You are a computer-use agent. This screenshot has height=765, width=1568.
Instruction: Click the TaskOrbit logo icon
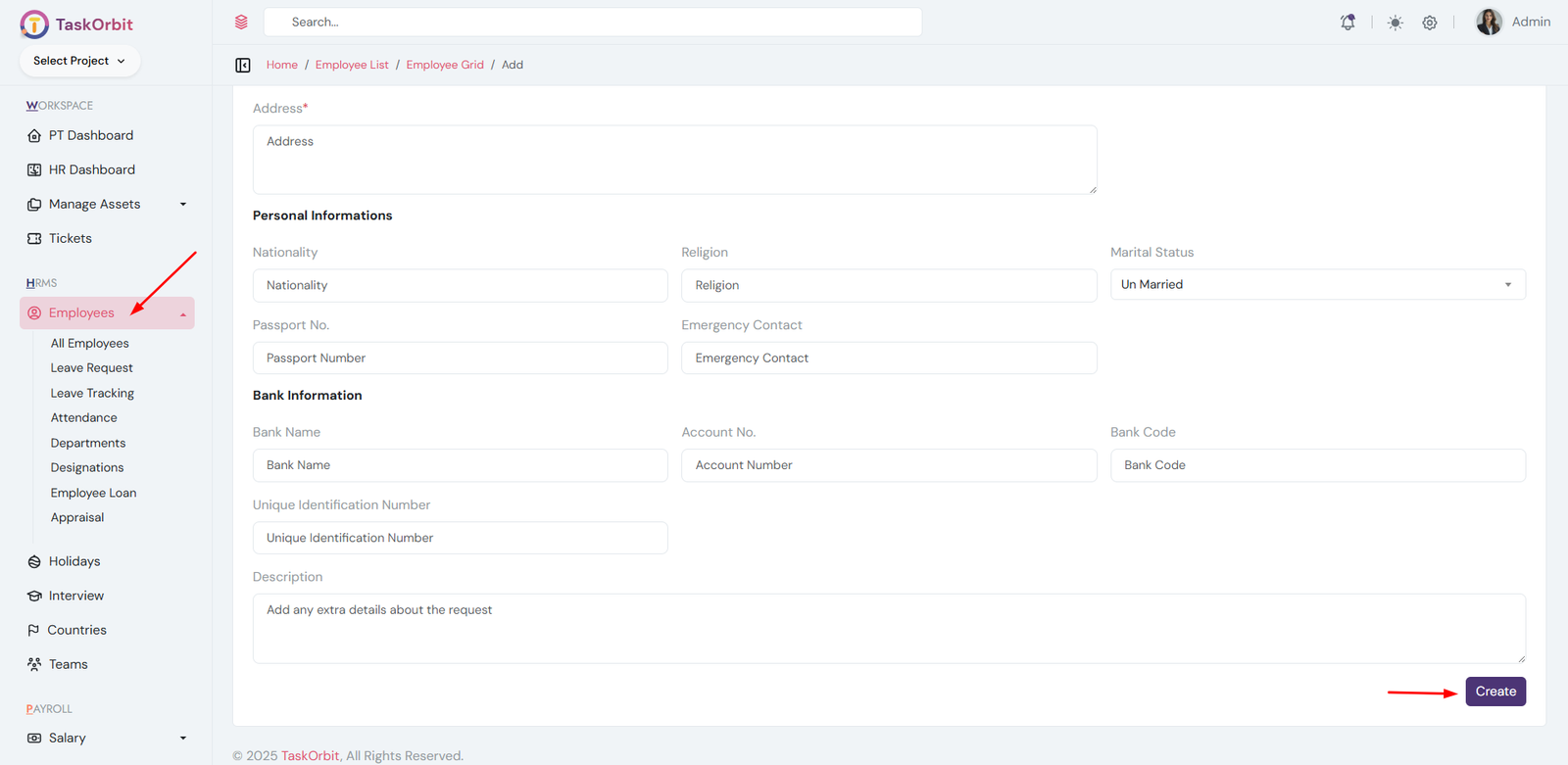(34, 24)
